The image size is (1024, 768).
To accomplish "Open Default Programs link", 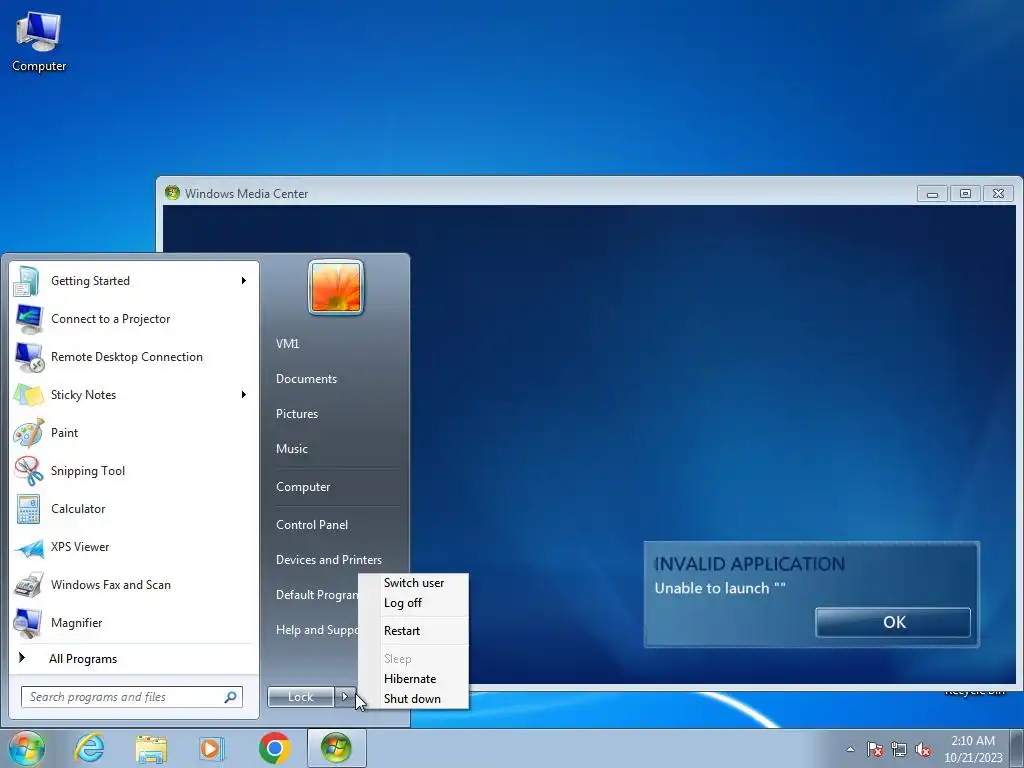I will [316, 595].
